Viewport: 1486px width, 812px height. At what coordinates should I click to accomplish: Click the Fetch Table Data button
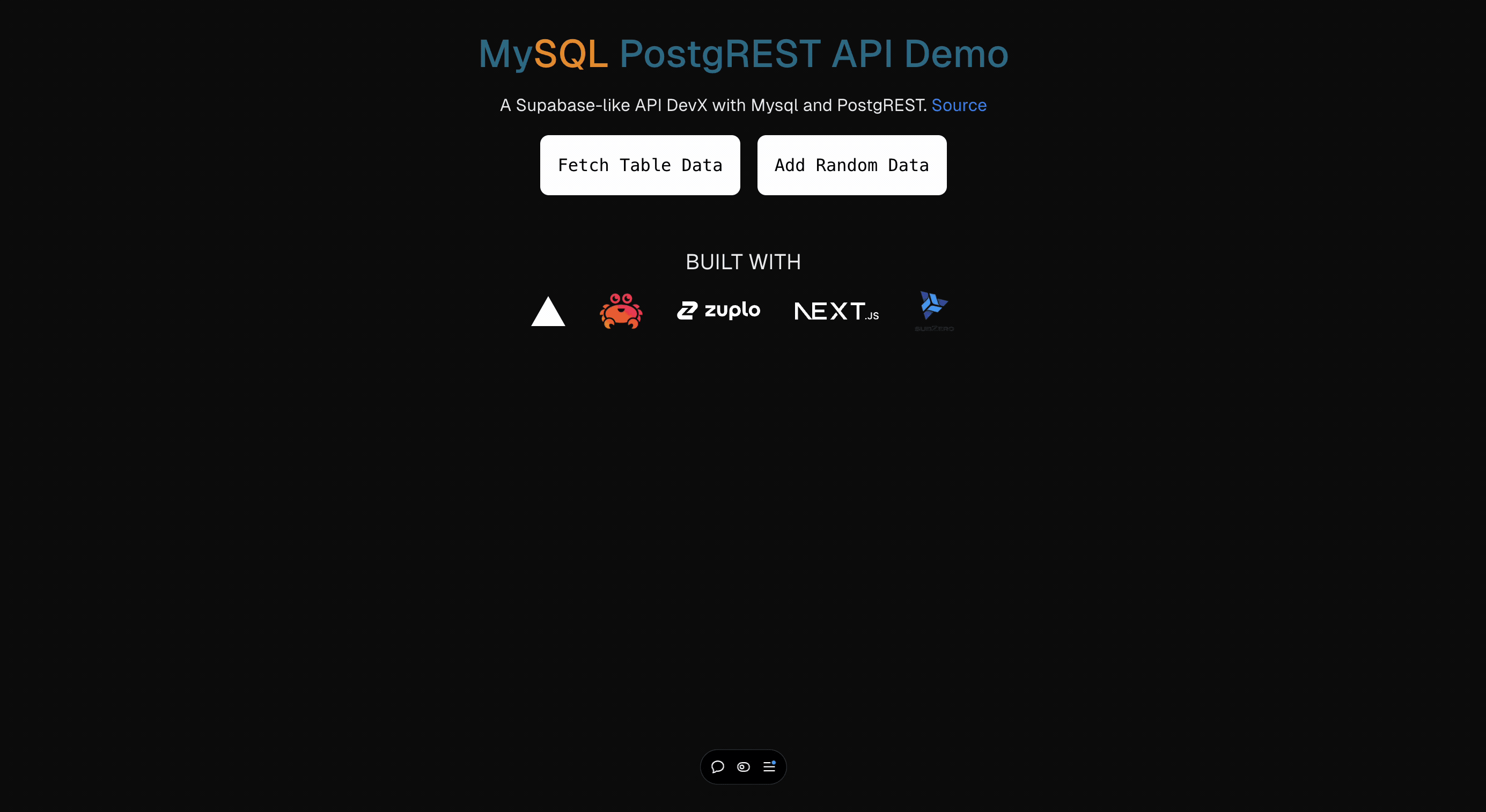(640, 165)
